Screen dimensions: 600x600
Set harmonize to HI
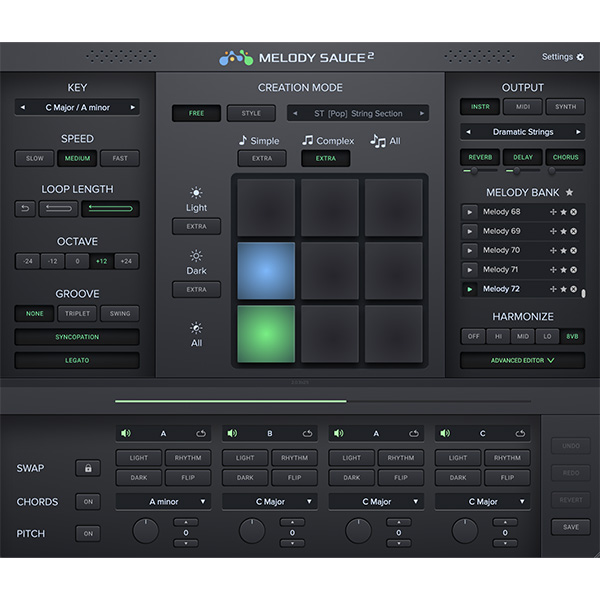(x=498, y=336)
